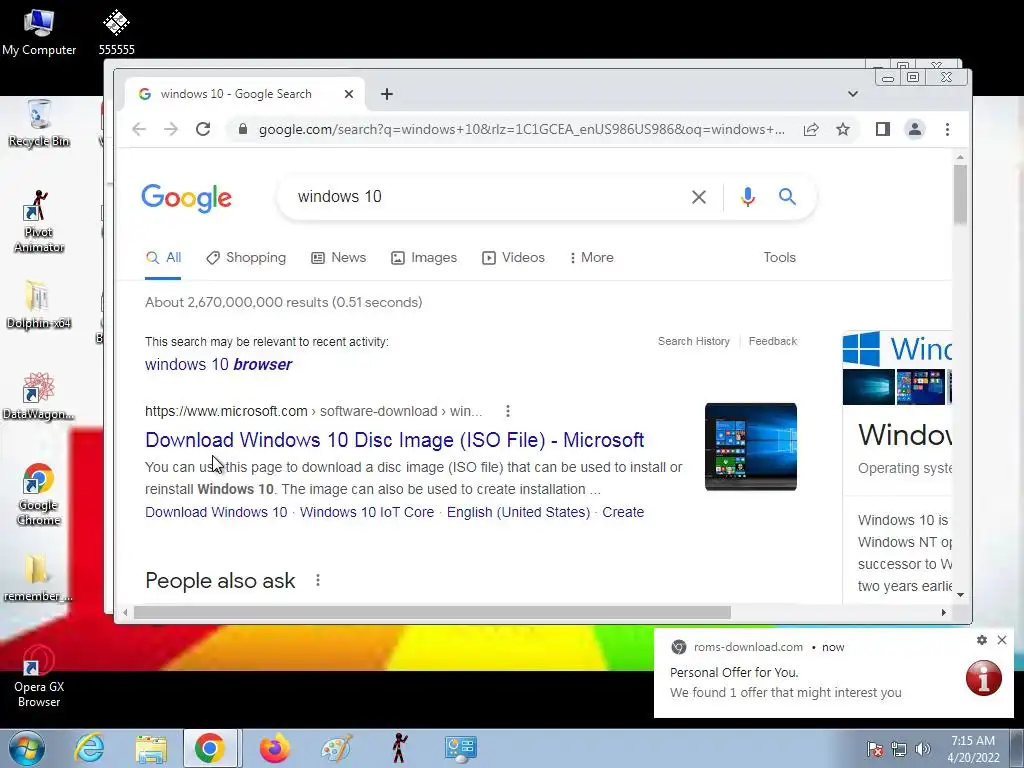The image size is (1024, 768).
Task: Select the All results tab
Action: (x=163, y=257)
